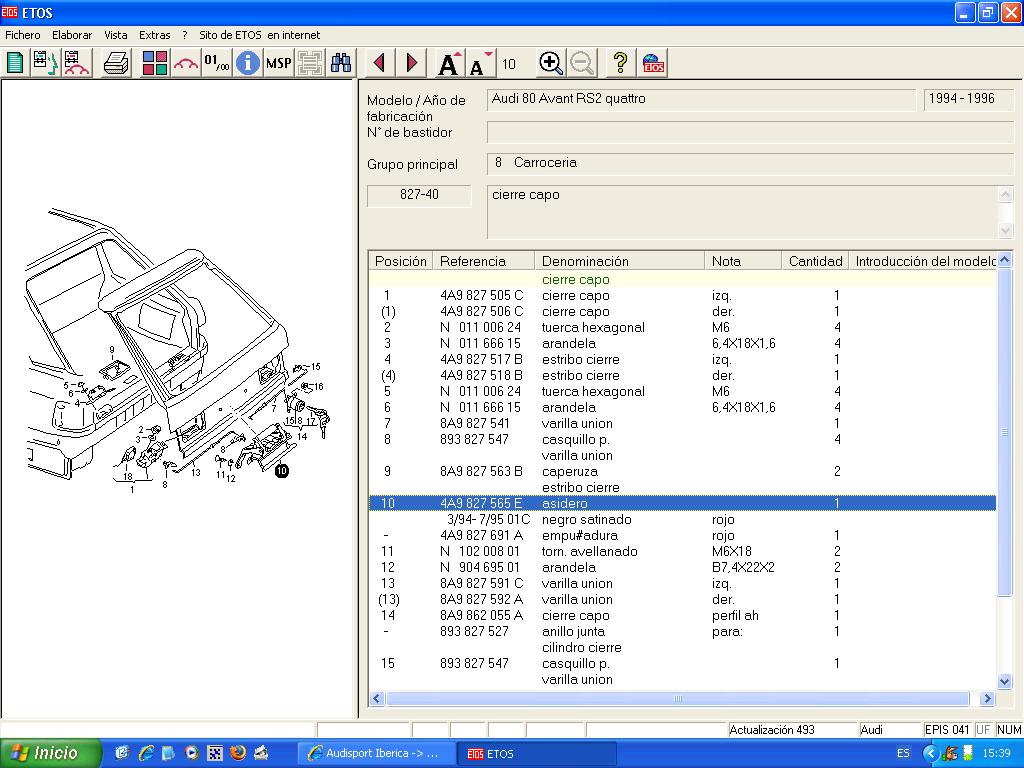Click the greyed zoom out magnifier icon
Screen dimensions: 1024x768
coord(582,63)
